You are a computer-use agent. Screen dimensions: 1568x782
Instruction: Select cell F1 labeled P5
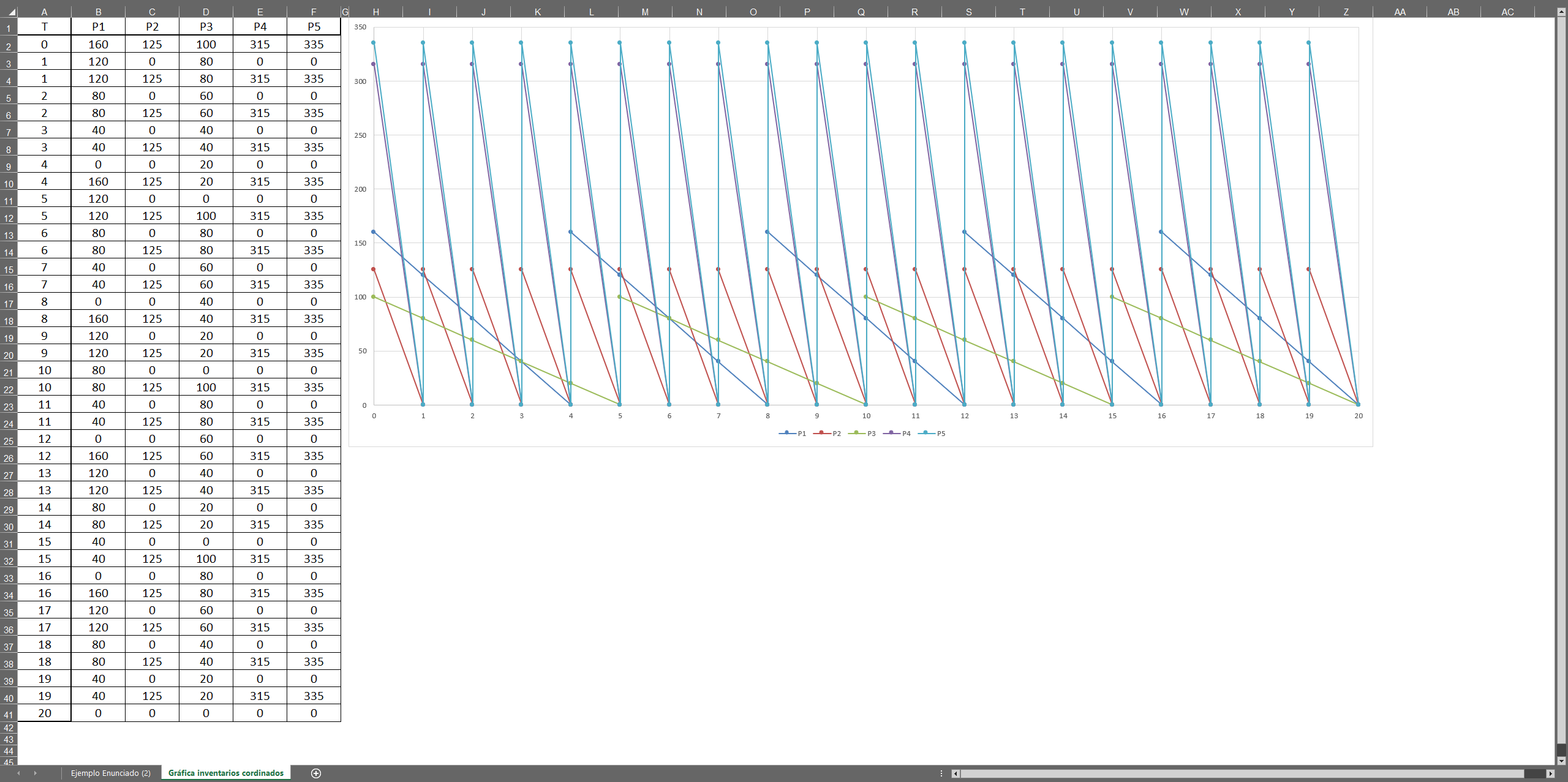pos(314,26)
